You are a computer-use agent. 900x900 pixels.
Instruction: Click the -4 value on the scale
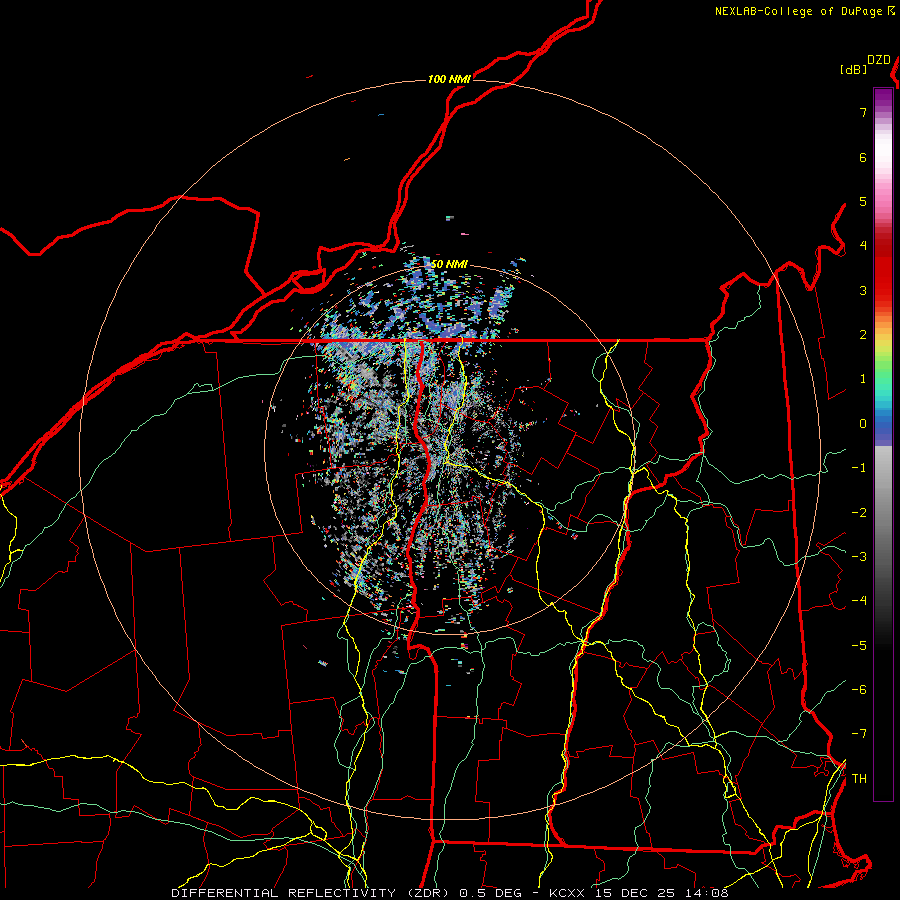tap(859, 601)
